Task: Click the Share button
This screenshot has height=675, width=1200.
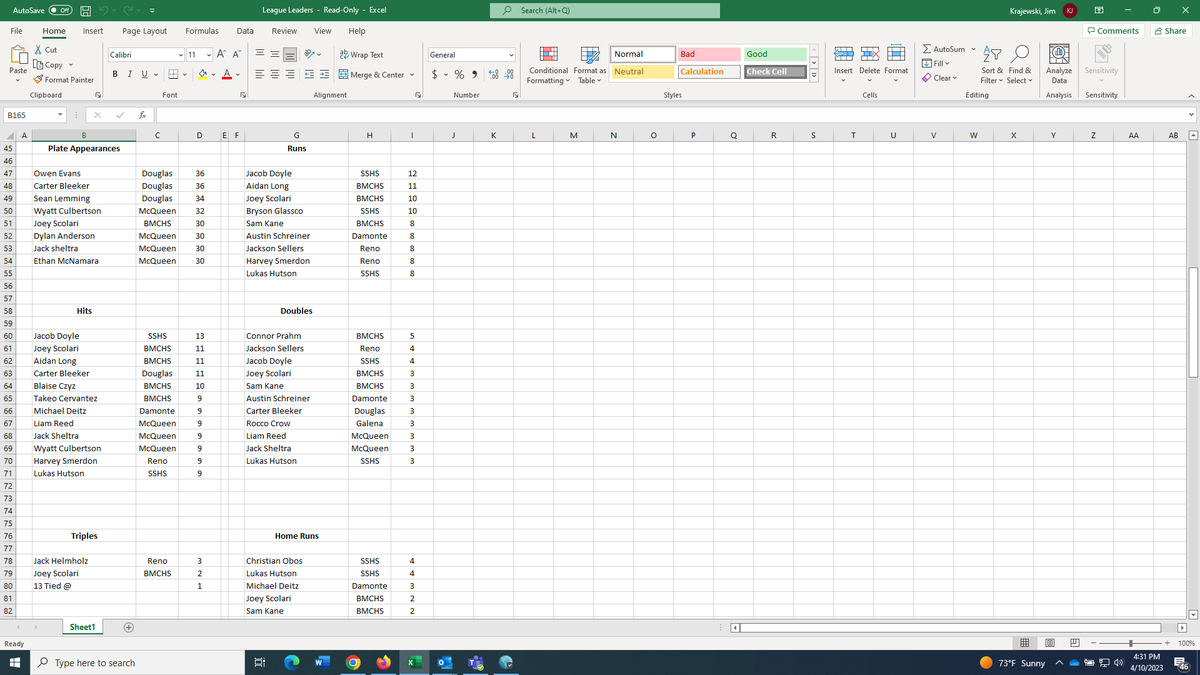Action: click(x=1169, y=31)
